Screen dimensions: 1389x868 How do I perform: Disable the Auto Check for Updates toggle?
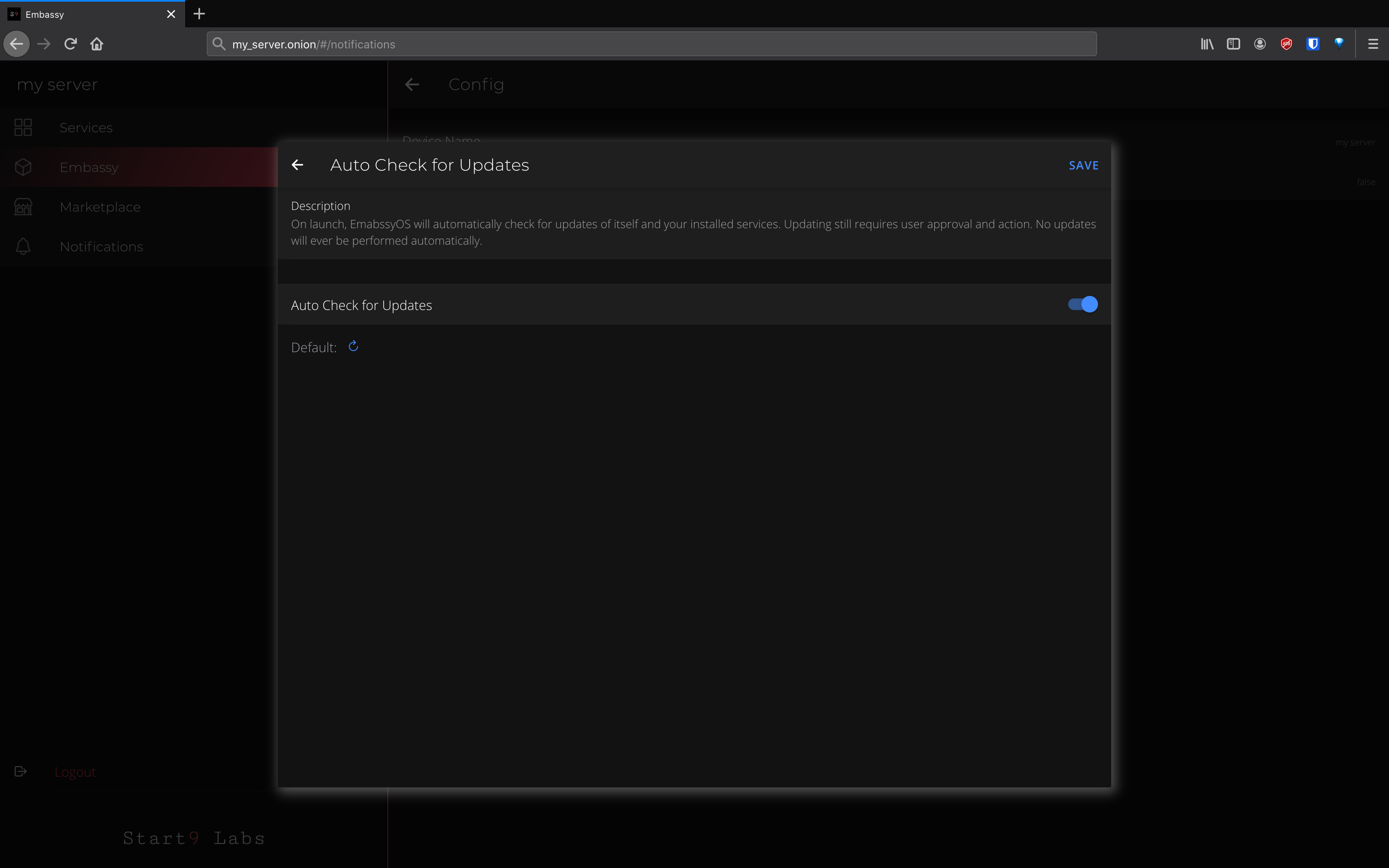coord(1081,304)
